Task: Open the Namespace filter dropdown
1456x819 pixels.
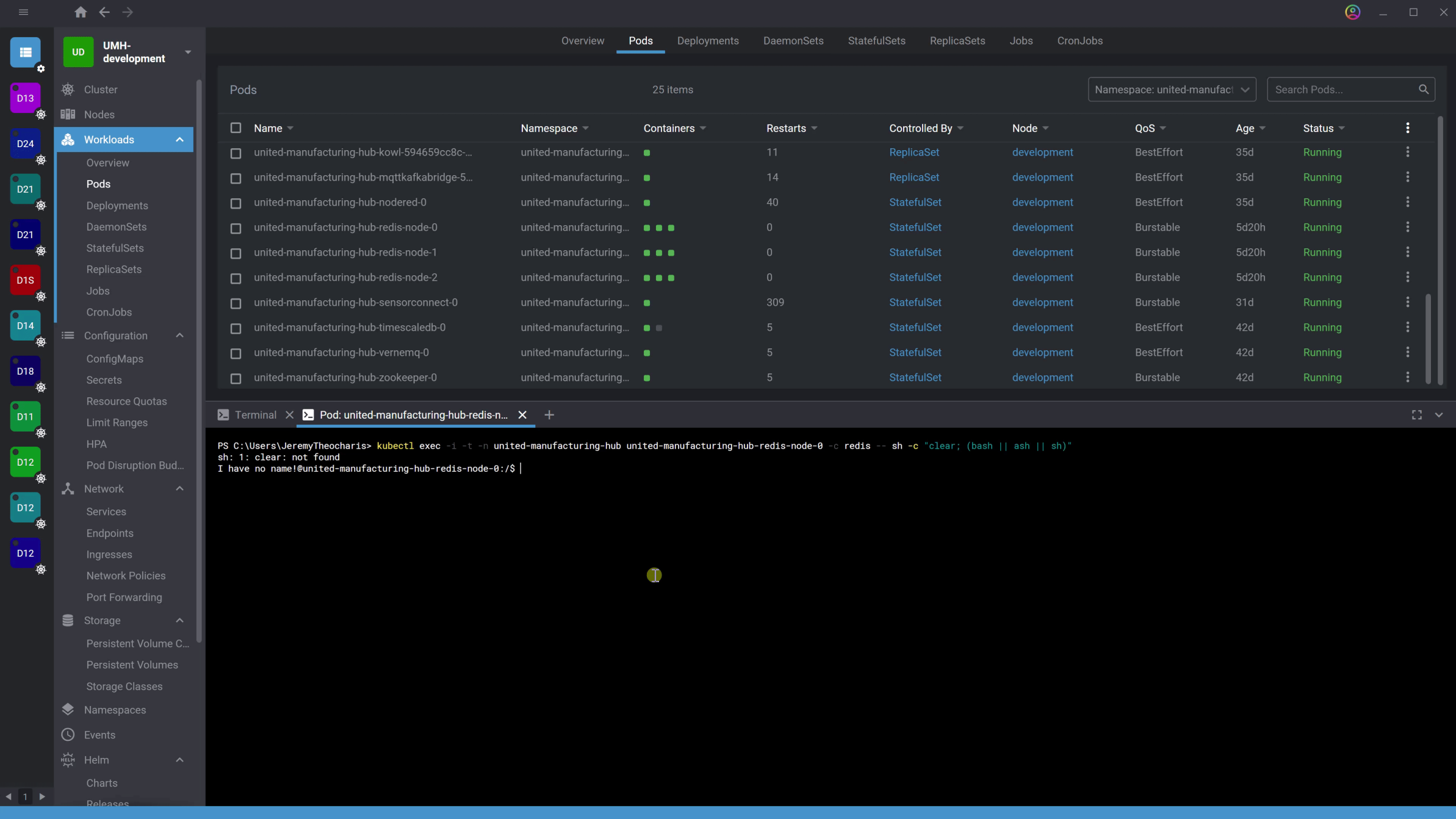Action: click(x=1171, y=90)
